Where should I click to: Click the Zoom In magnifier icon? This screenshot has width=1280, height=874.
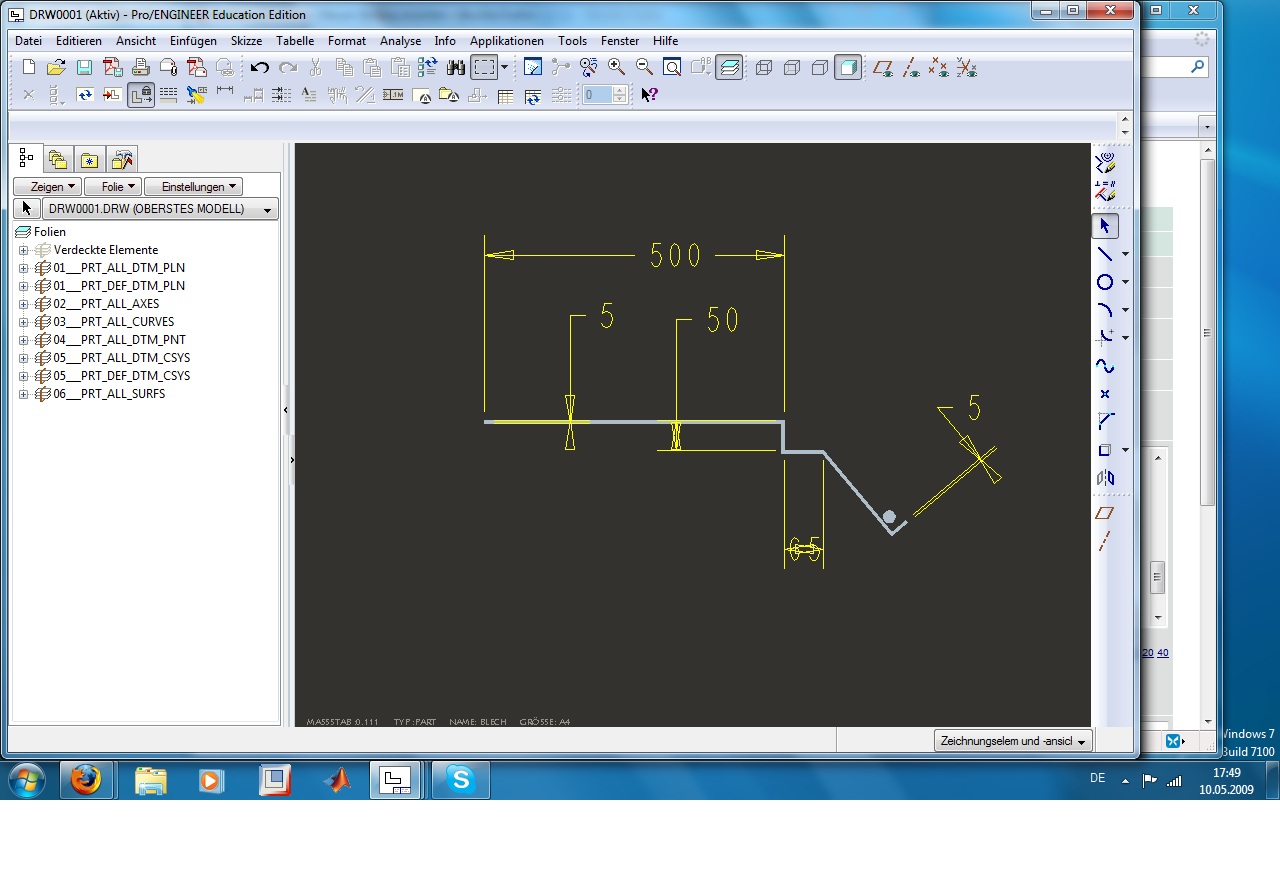[x=617, y=68]
